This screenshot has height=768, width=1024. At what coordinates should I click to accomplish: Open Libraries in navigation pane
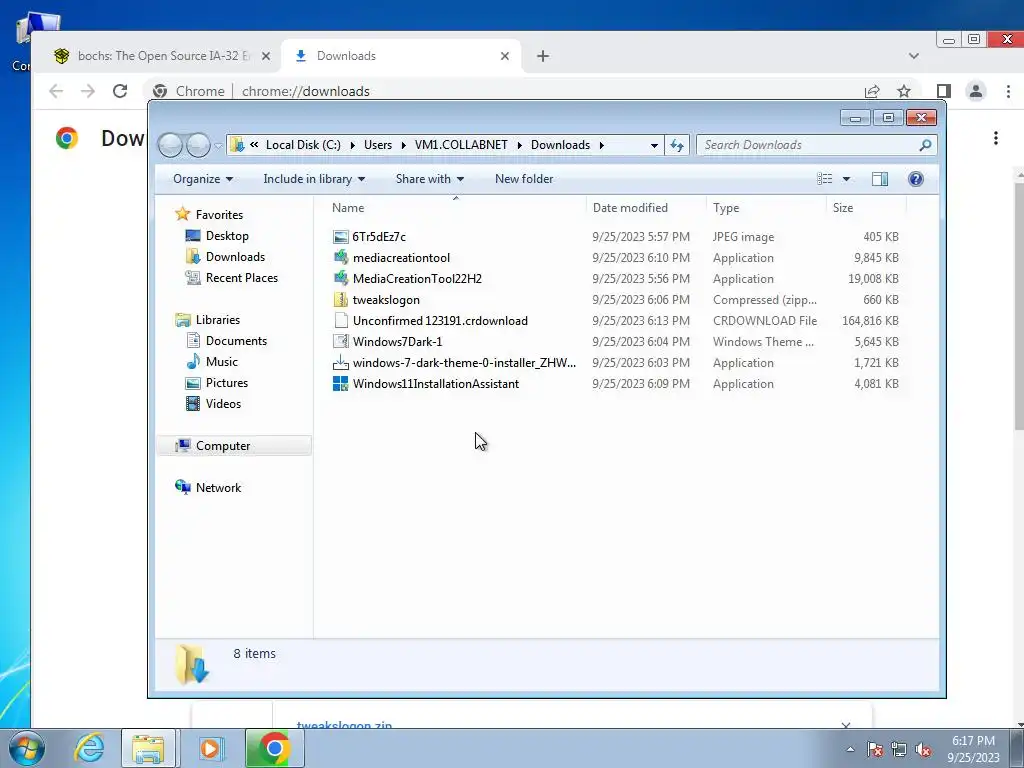(x=217, y=320)
